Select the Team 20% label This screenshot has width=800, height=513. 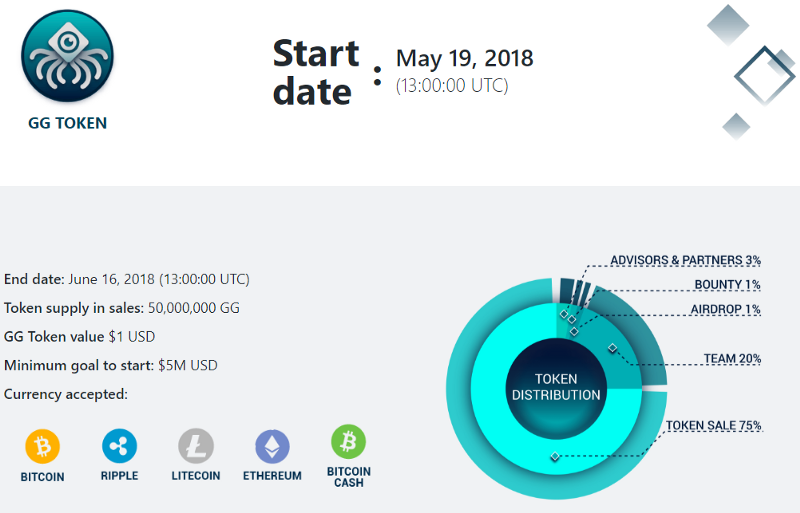pos(732,359)
